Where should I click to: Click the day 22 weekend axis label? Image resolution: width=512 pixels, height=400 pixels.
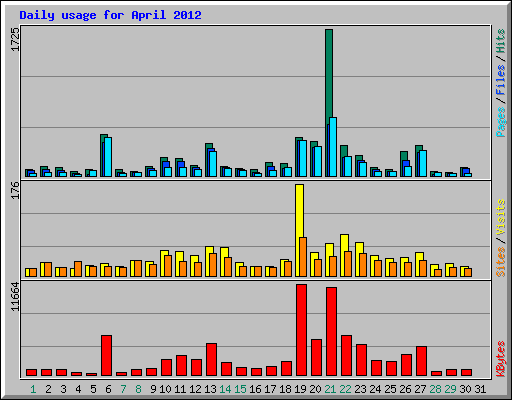tap(345, 389)
